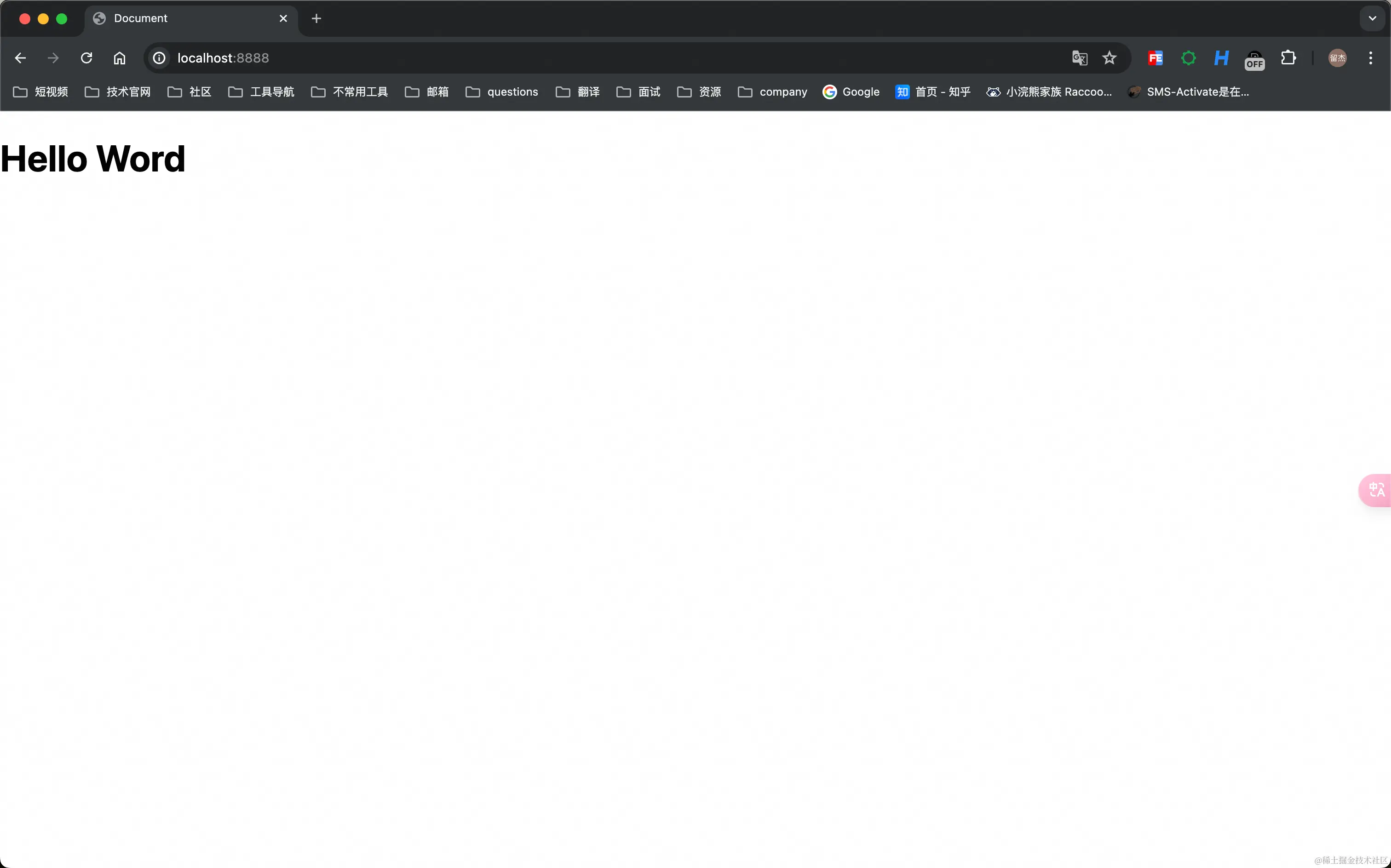Image resolution: width=1391 pixels, height=868 pixels.
Task: Expand the questions bookmark folder
Action: (x=502, y=92)
